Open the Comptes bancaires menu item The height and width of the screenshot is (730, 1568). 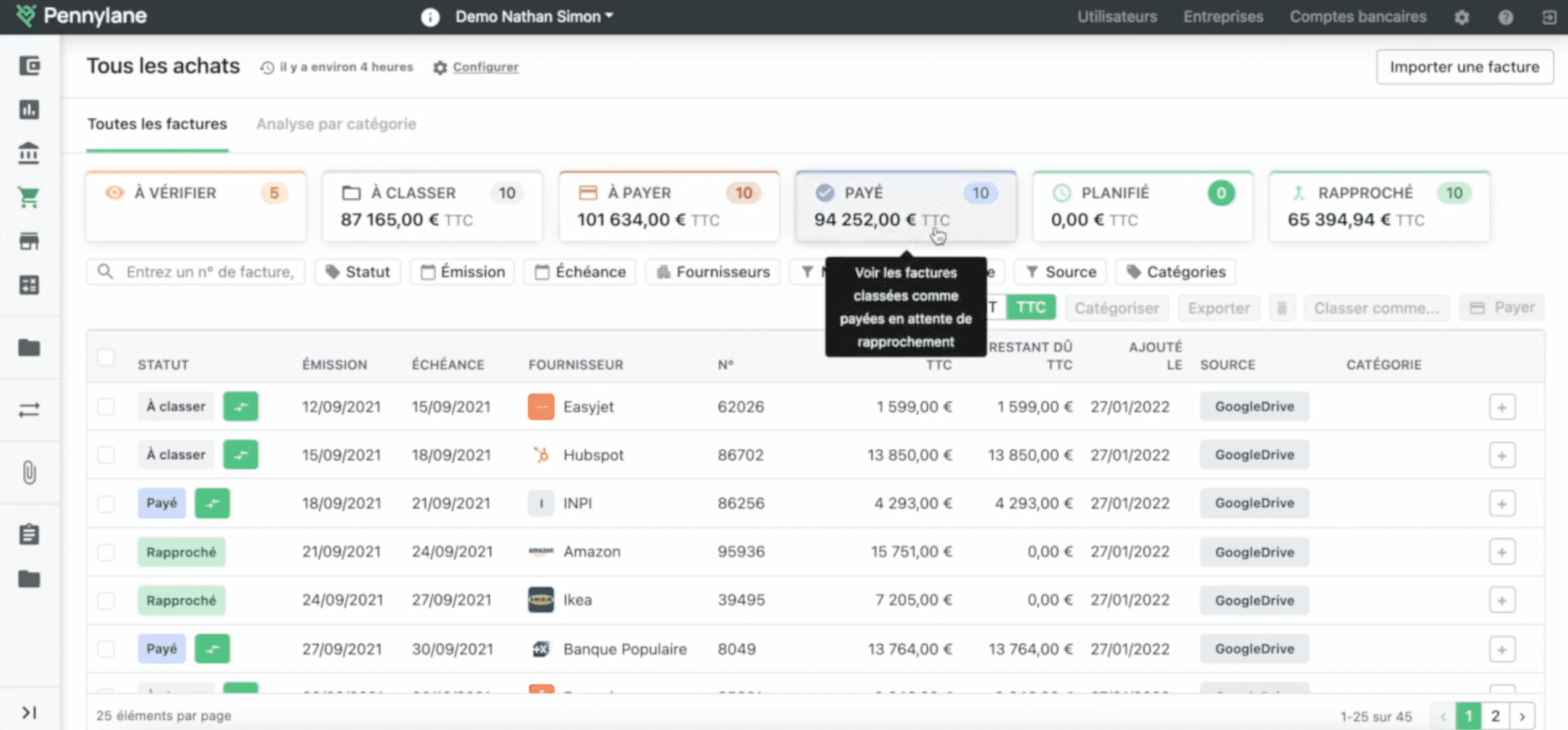(1358, 17)
